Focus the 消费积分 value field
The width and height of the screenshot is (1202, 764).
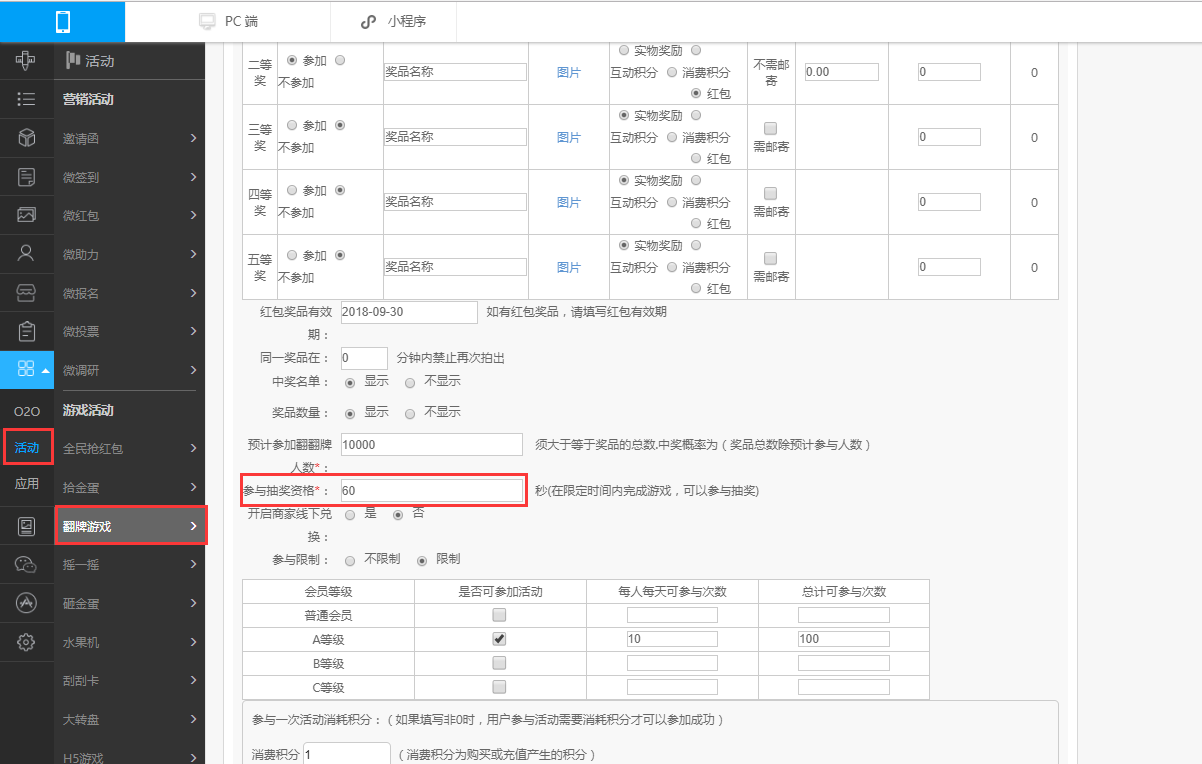(x=346, y=754)
